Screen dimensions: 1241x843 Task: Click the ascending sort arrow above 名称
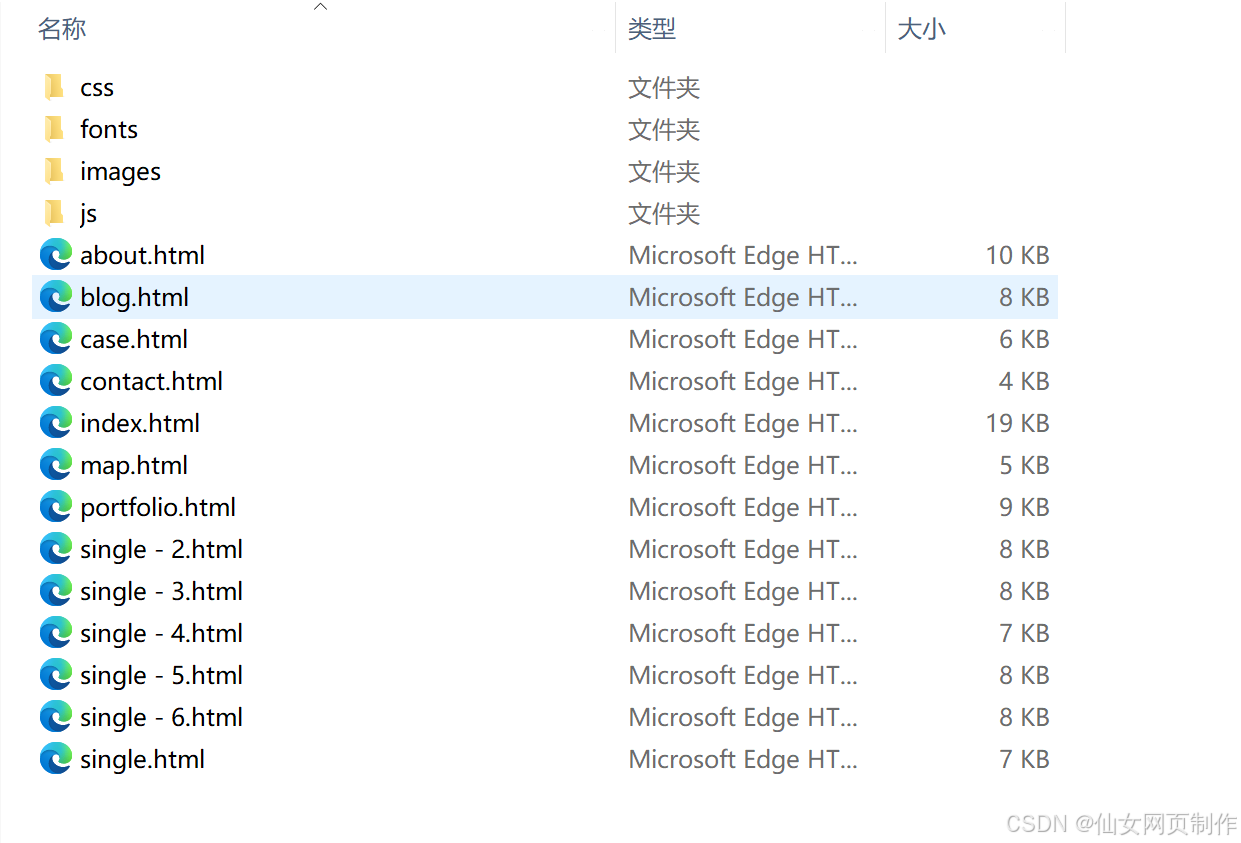pyautogui.click(x=320, y=6)
